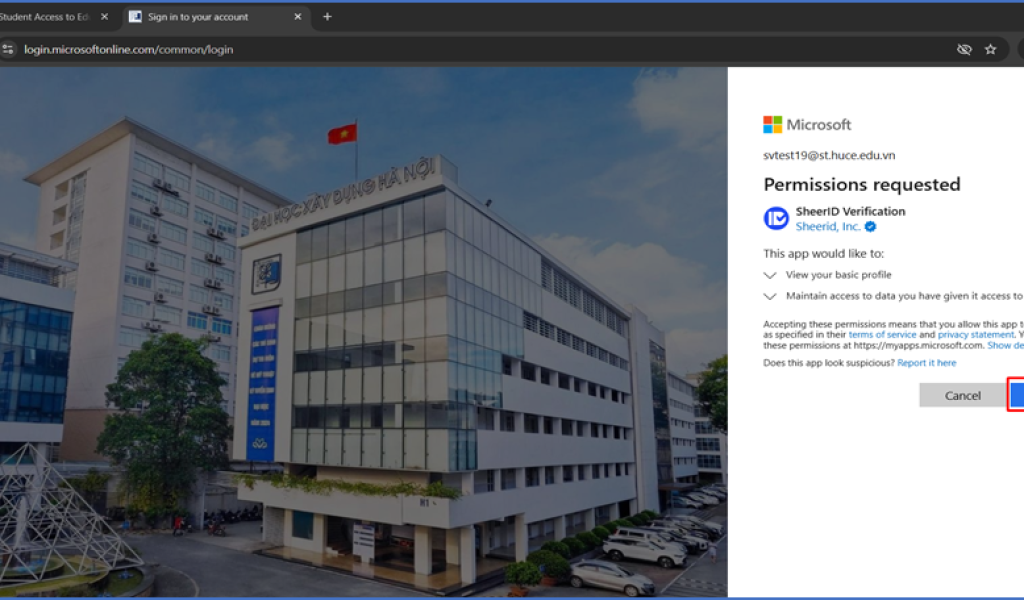Click the favicon of the Sign in tab

tap(136, 17)
